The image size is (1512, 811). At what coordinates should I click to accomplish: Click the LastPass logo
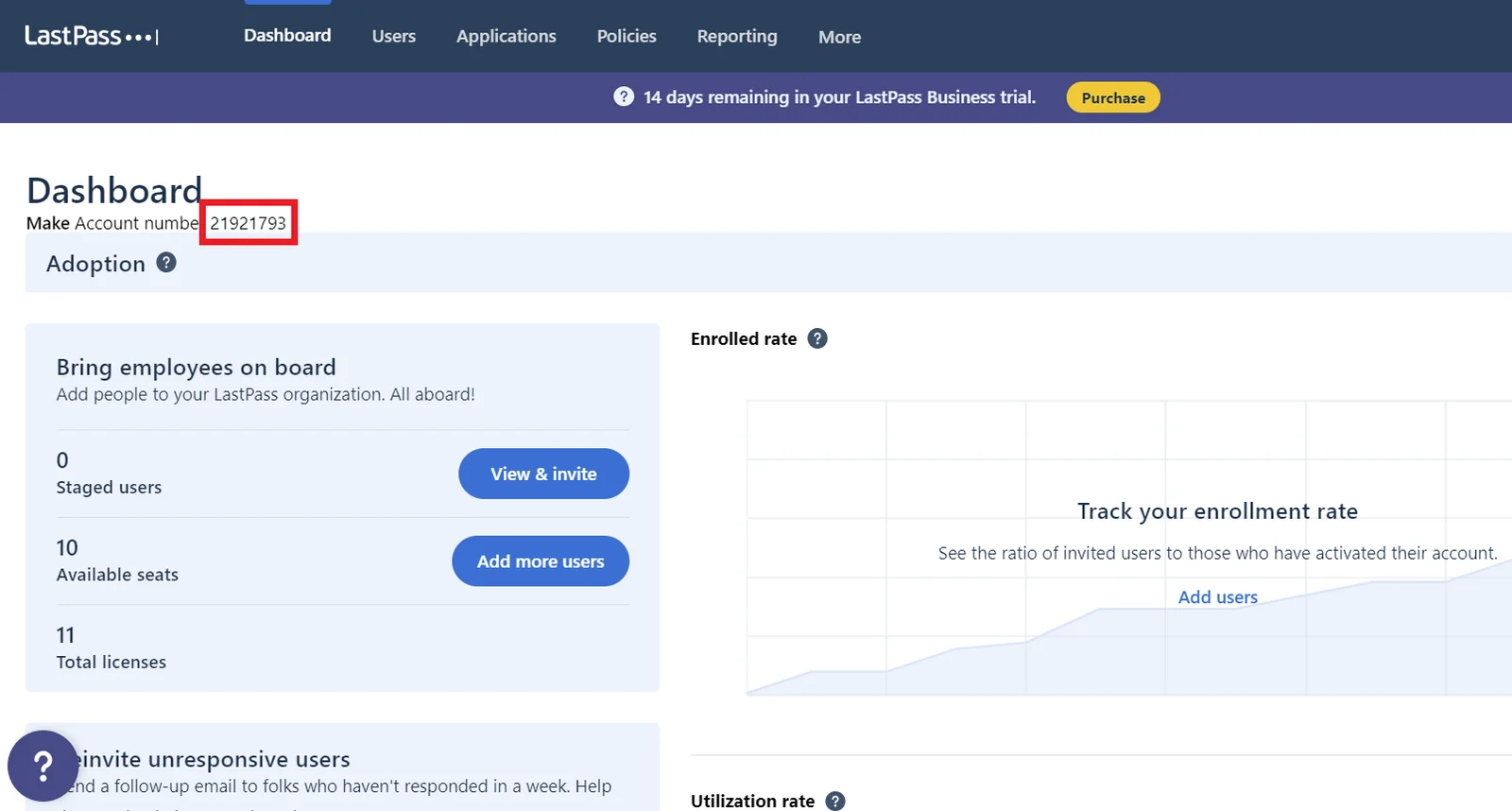tap(92, 36)
